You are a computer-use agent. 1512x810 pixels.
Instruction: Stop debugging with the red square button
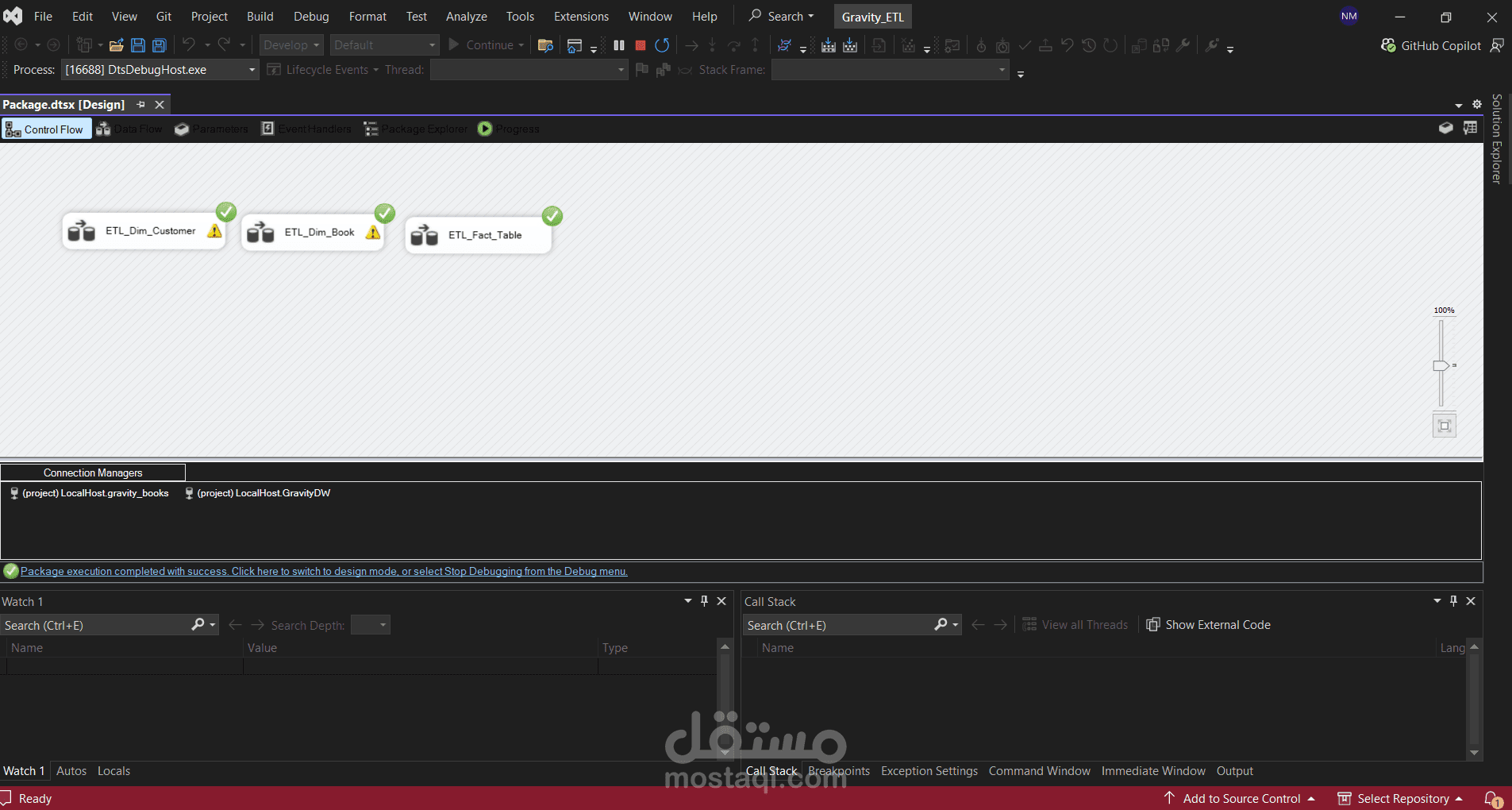(x=641, y=45)
